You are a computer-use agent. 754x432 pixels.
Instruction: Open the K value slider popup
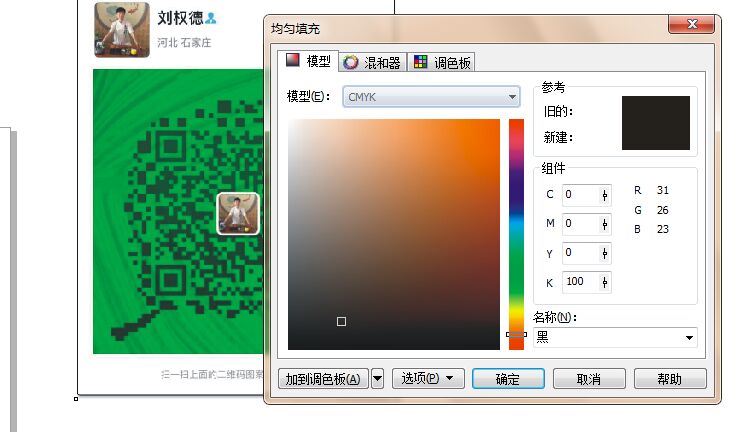(605, 282)
